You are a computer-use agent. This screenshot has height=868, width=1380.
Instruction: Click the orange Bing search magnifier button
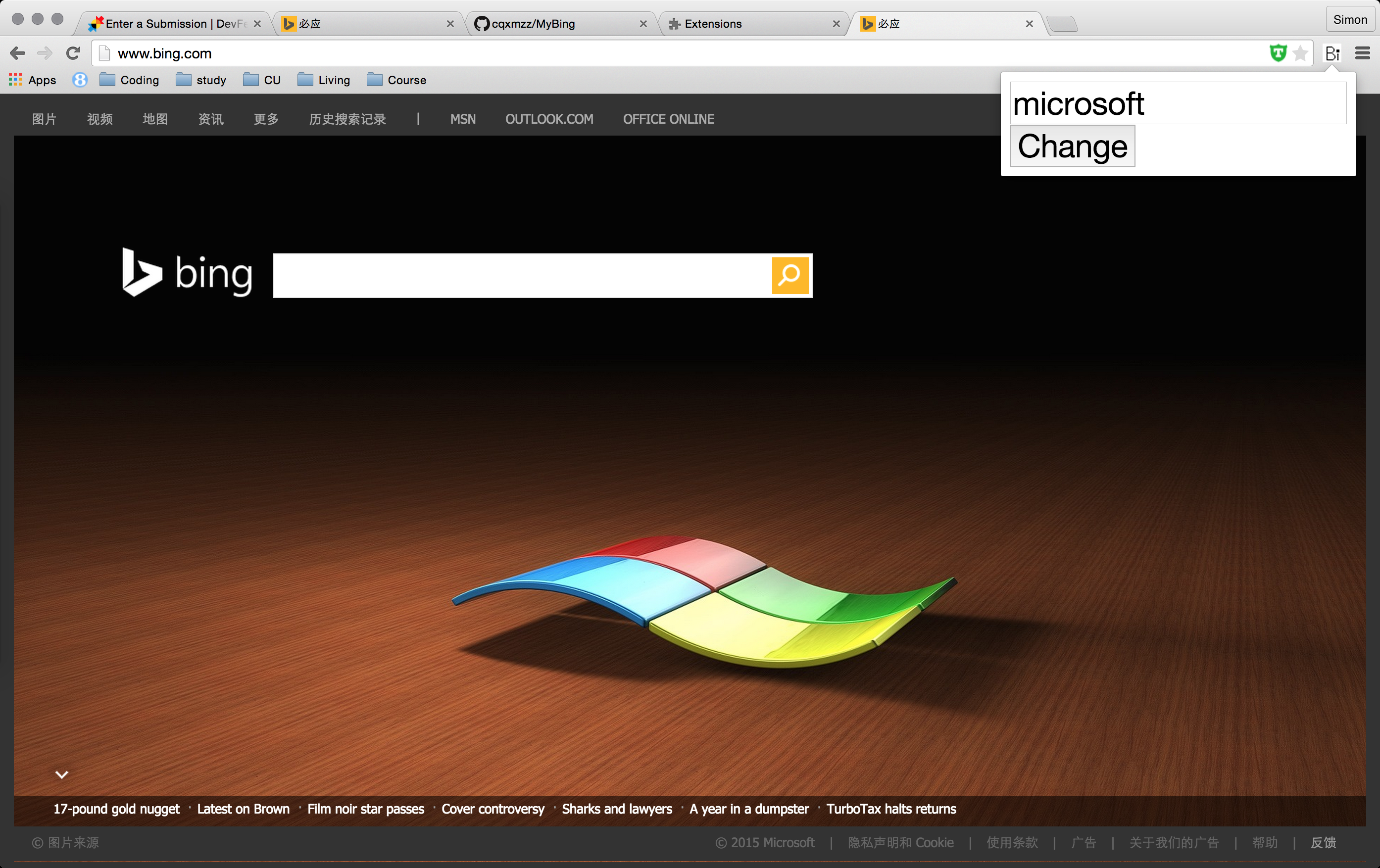tap(789, 276)
